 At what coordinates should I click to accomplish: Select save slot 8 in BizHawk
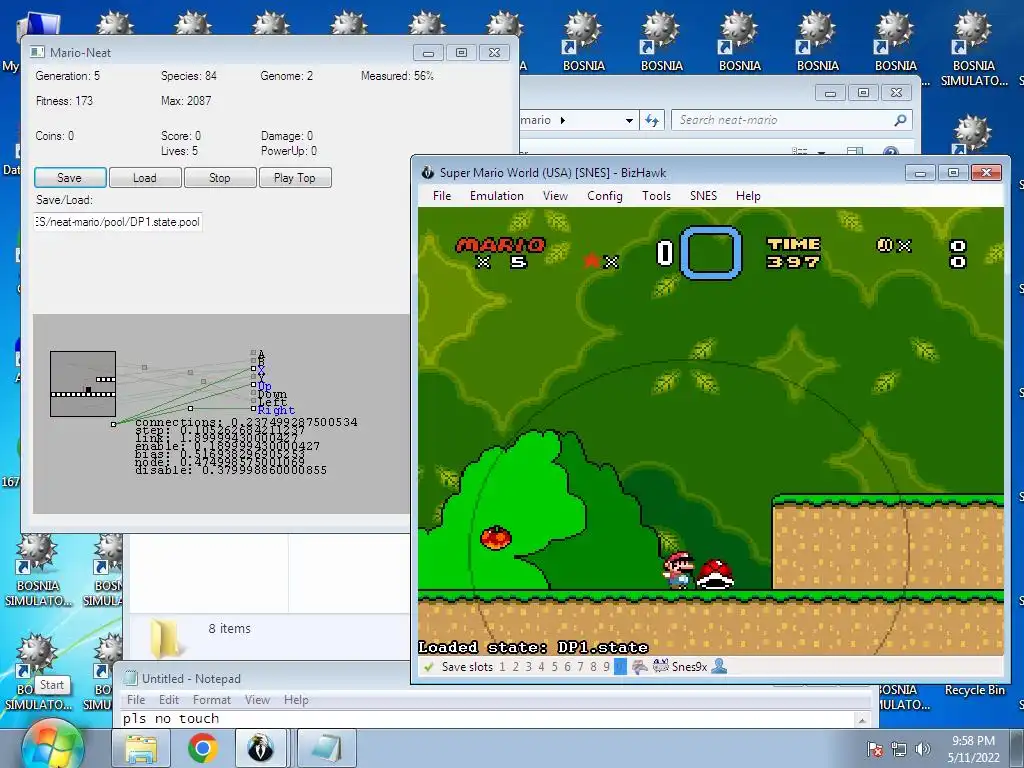click(593, 667)
